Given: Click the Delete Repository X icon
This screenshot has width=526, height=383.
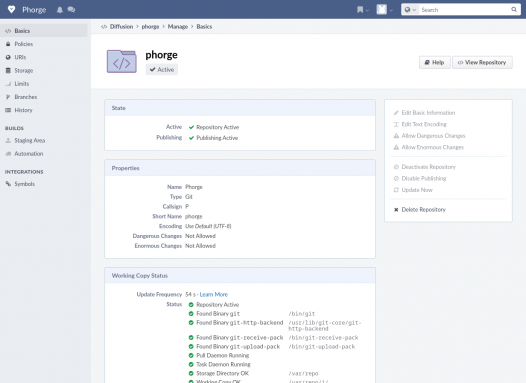Looking at the screenshot, I should coord(396,210).
